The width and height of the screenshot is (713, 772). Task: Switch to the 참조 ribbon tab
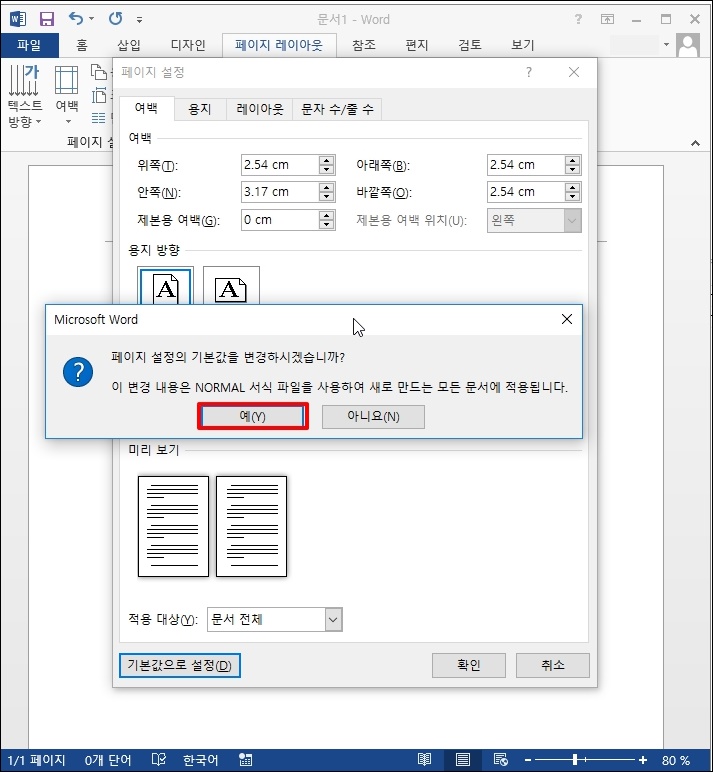tap(364, 45)
